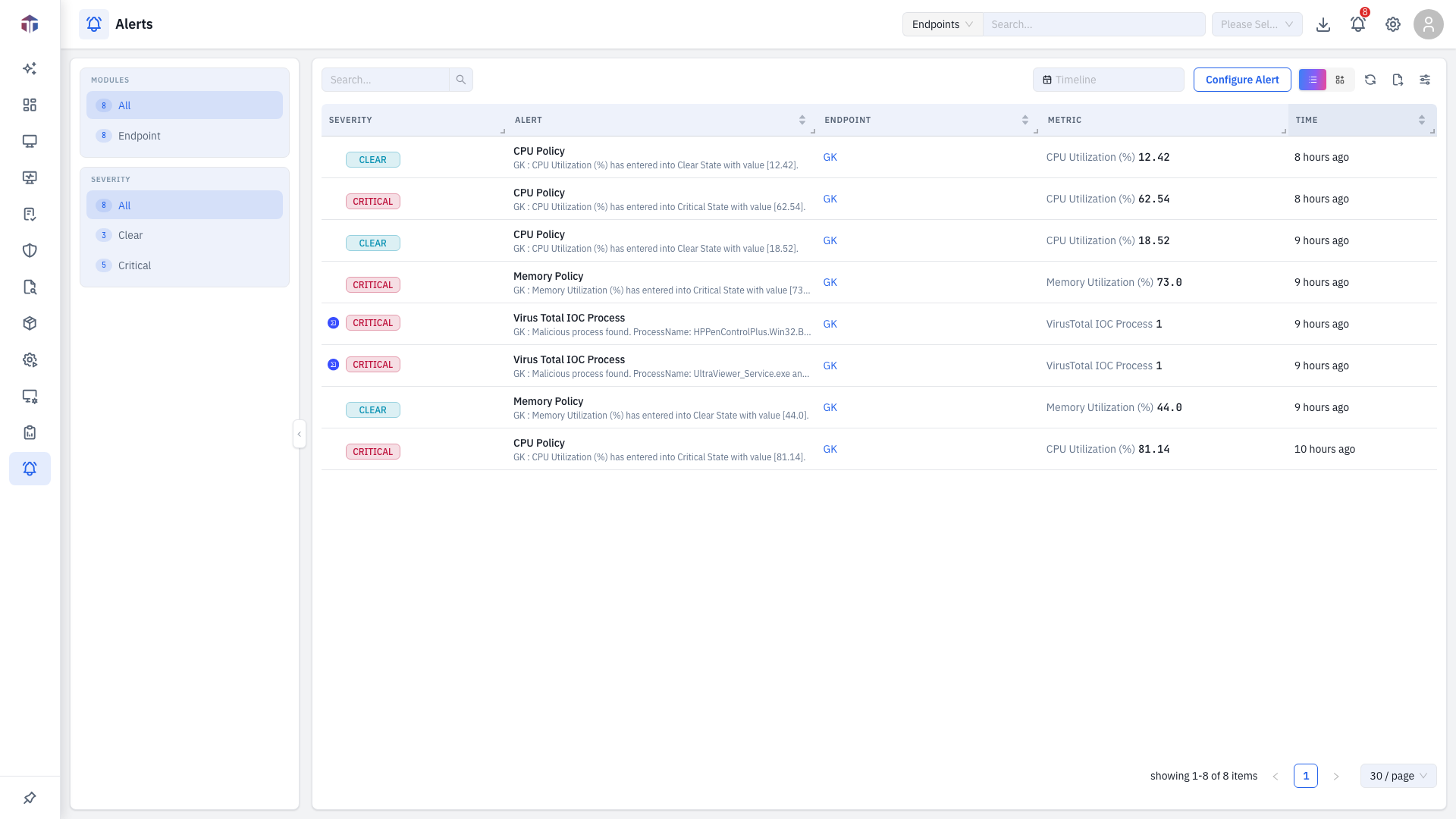
Task: Switch to grid card view
Action: click(1340, 80)
